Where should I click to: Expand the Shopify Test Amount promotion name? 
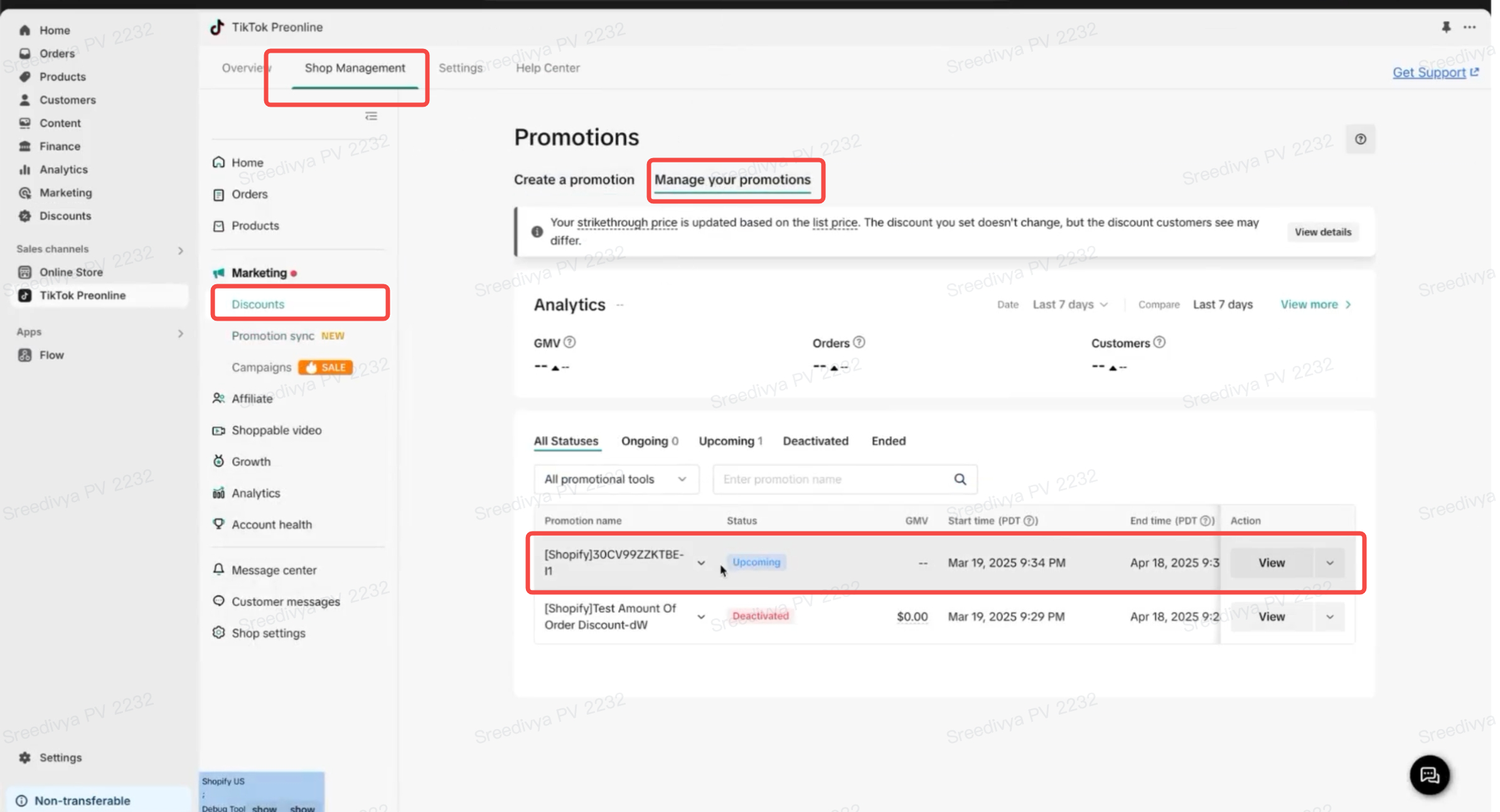pyautogui.click(x=700, y=617)
